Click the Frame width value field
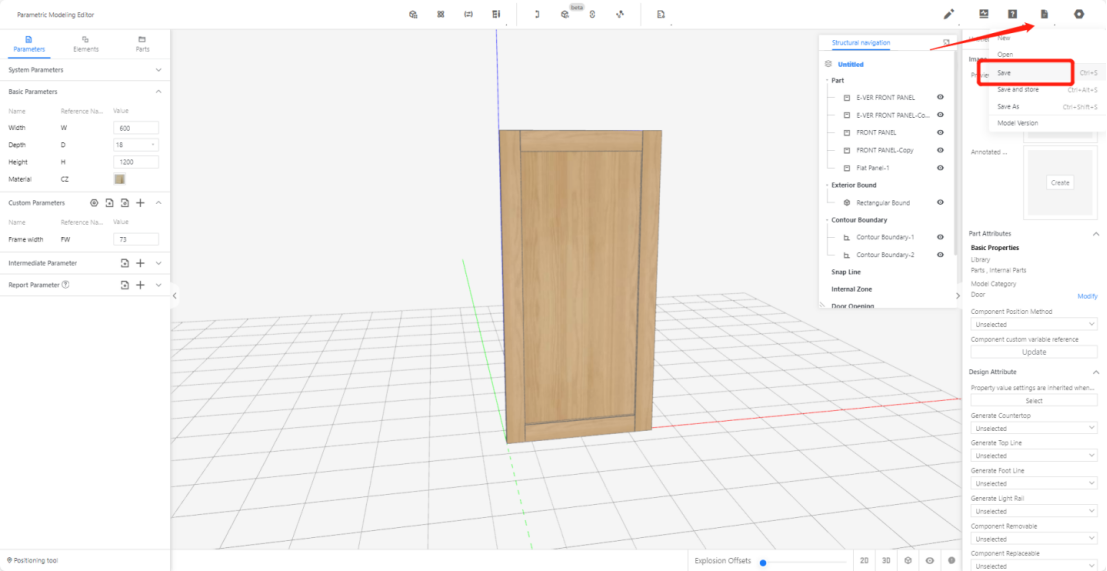 (136, 240)
